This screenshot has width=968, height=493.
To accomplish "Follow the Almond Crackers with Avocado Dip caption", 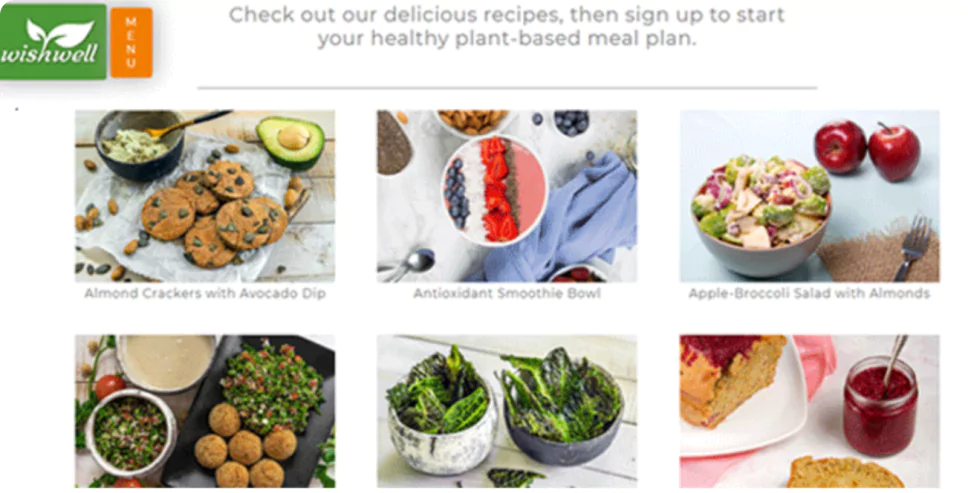I will tap(205, 293).
